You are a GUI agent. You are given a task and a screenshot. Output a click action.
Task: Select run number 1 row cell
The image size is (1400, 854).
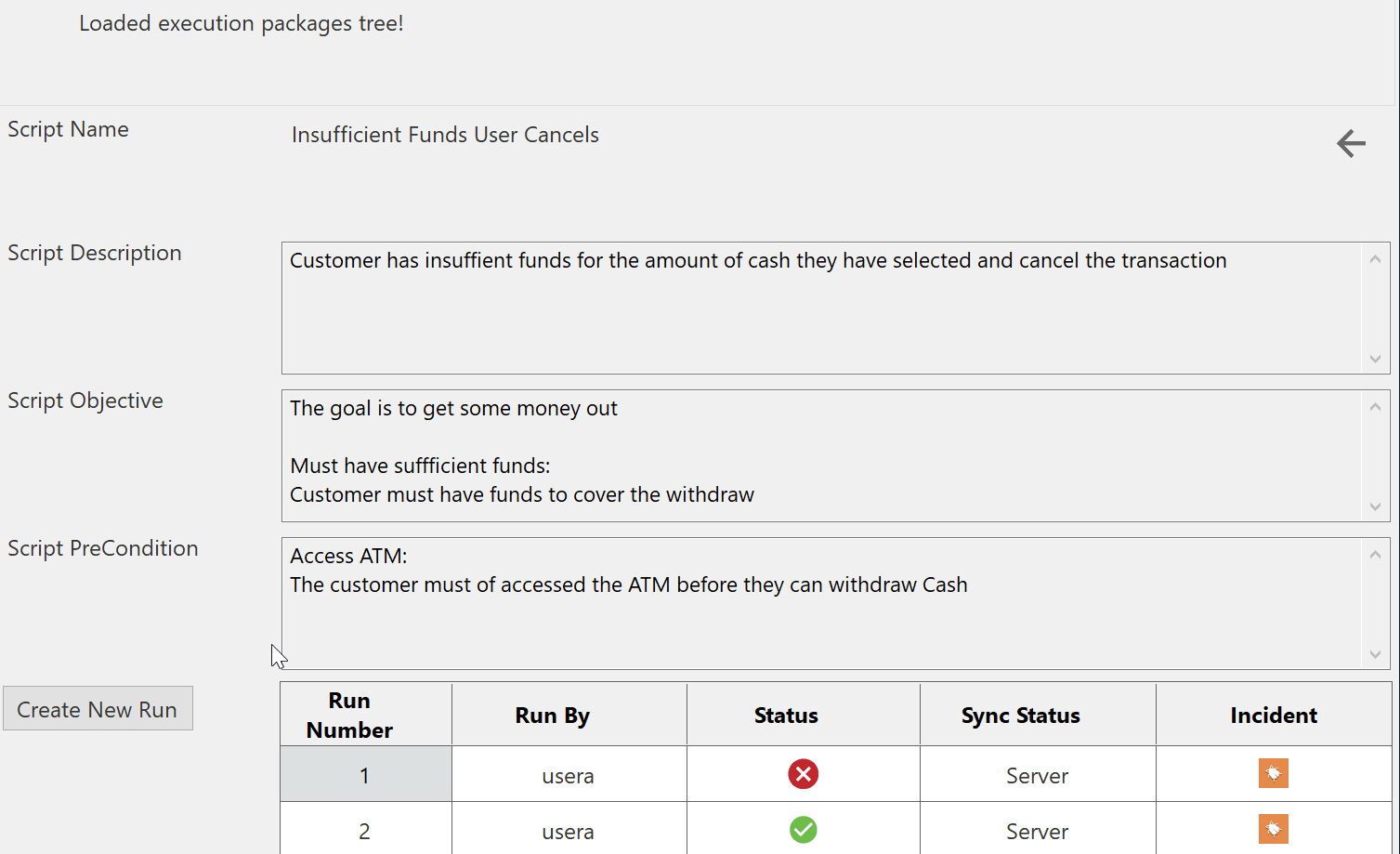[x=365, y=775]
